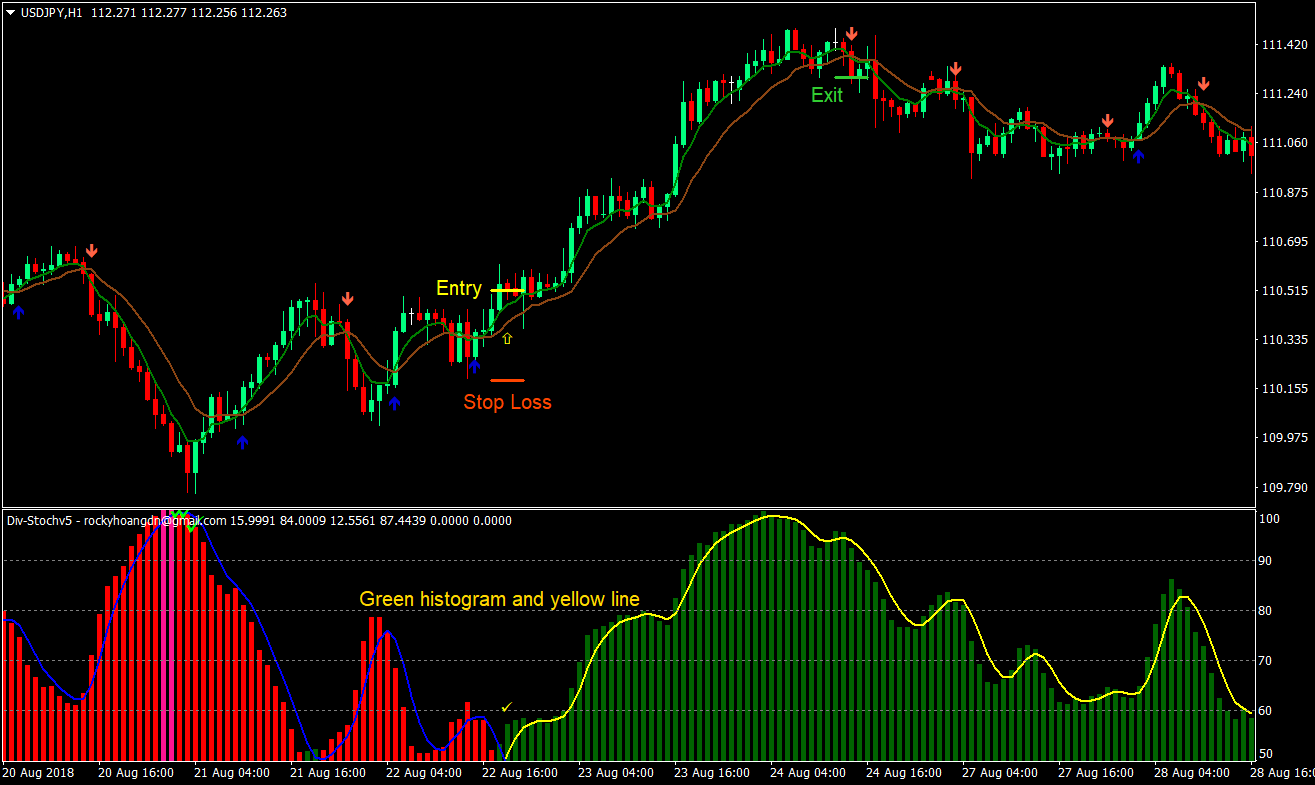
Task: Select the red down arrow near 21 Aug 16:00
Action: (x=347, y=297)
